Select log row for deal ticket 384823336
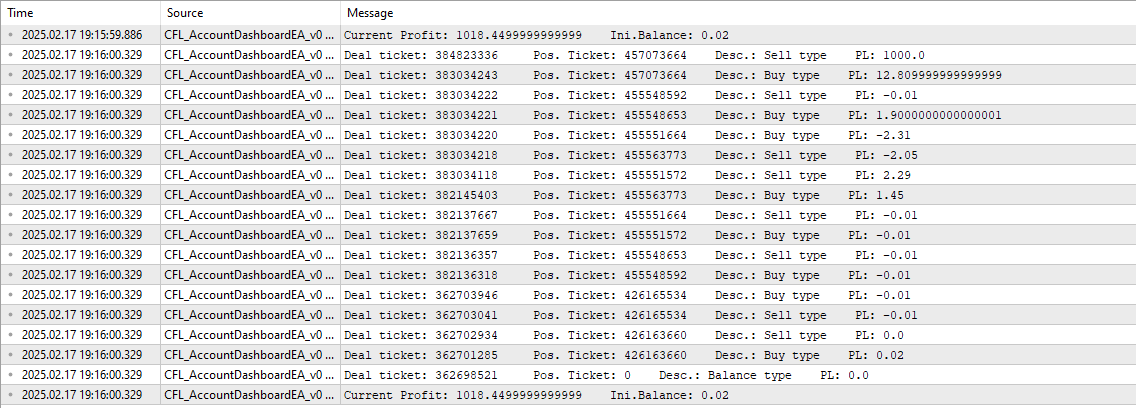This screenshot has height=408, width=1136. 568,55
